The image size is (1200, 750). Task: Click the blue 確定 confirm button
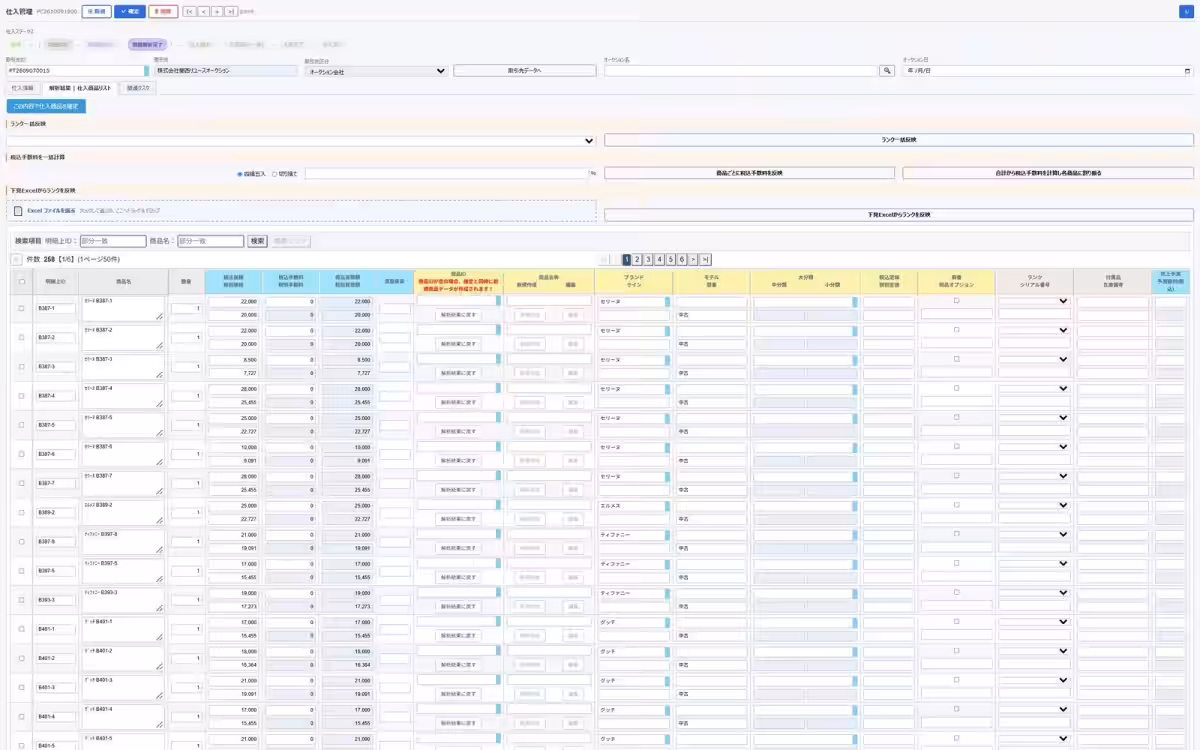tap(130, 11)
